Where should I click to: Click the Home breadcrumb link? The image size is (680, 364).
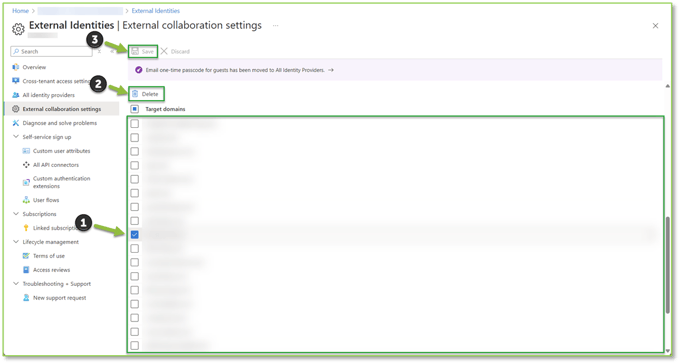20,11
